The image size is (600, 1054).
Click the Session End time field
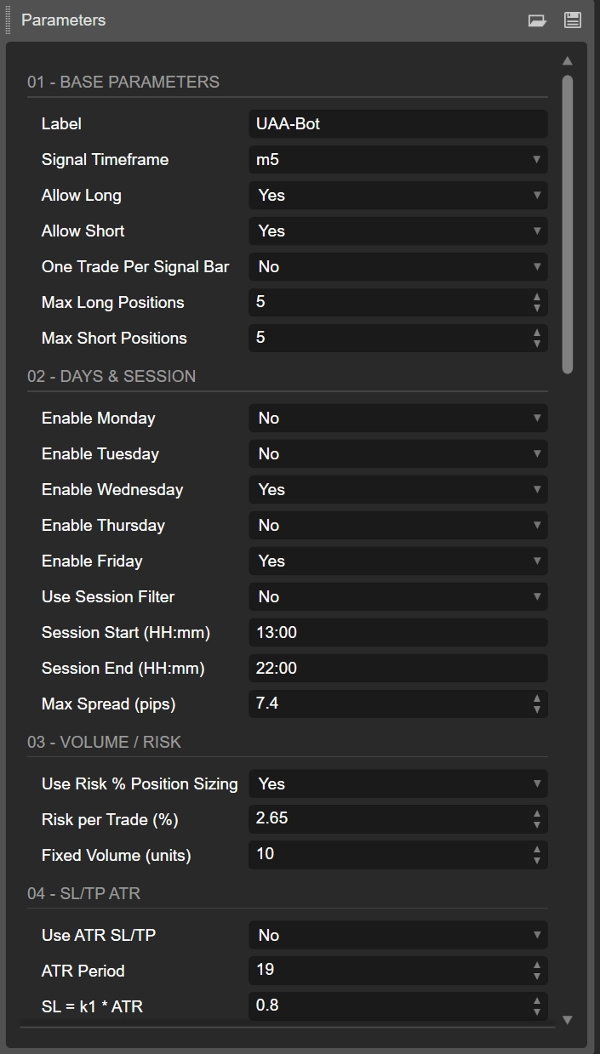point(397,669)
